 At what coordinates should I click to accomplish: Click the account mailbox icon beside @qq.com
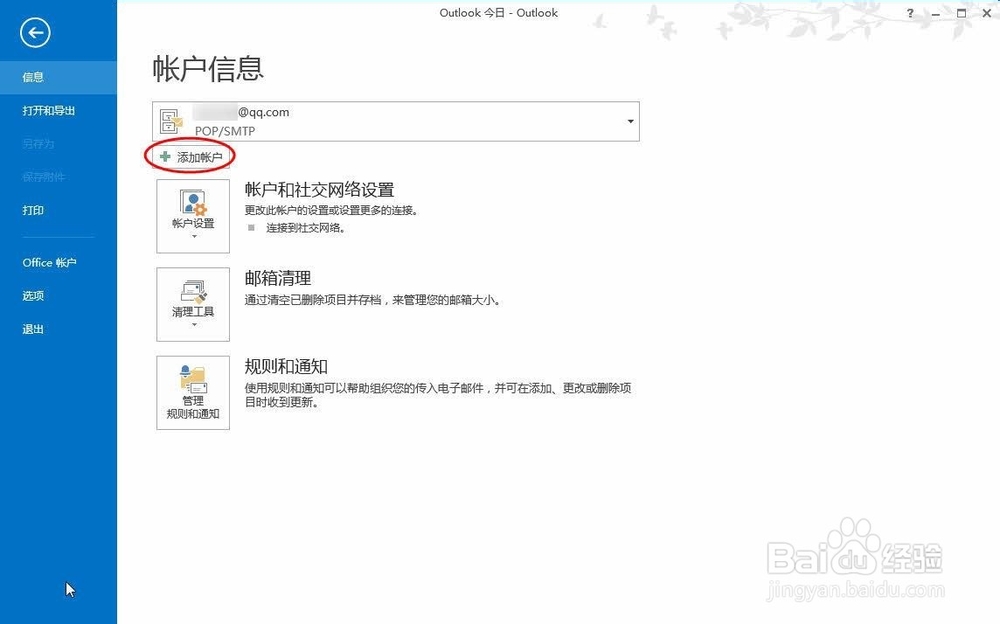[171, 121]
